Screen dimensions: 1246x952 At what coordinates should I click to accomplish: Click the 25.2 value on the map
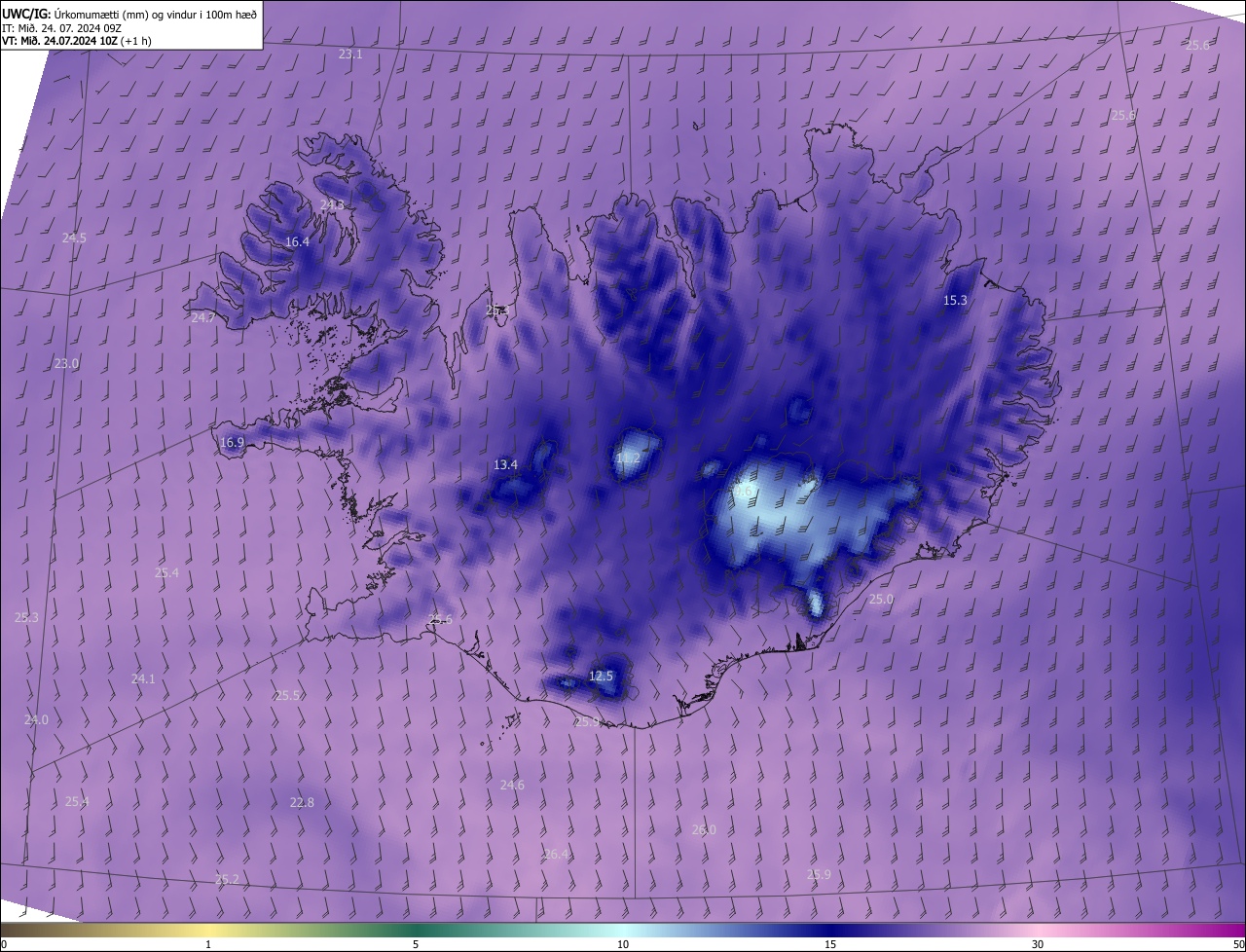pos(227,880)
